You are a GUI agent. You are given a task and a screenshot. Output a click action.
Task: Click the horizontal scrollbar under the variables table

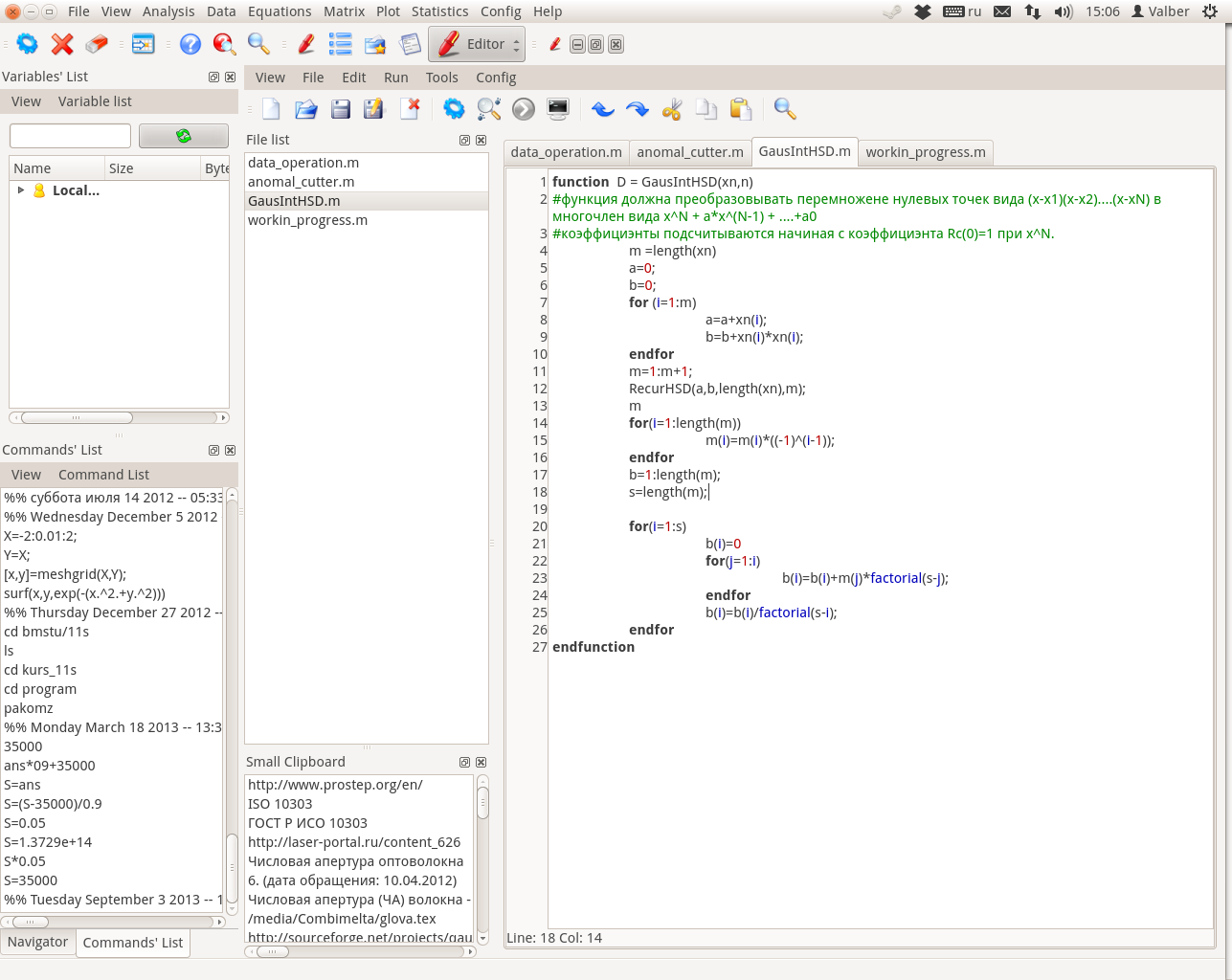click(77, 417)
